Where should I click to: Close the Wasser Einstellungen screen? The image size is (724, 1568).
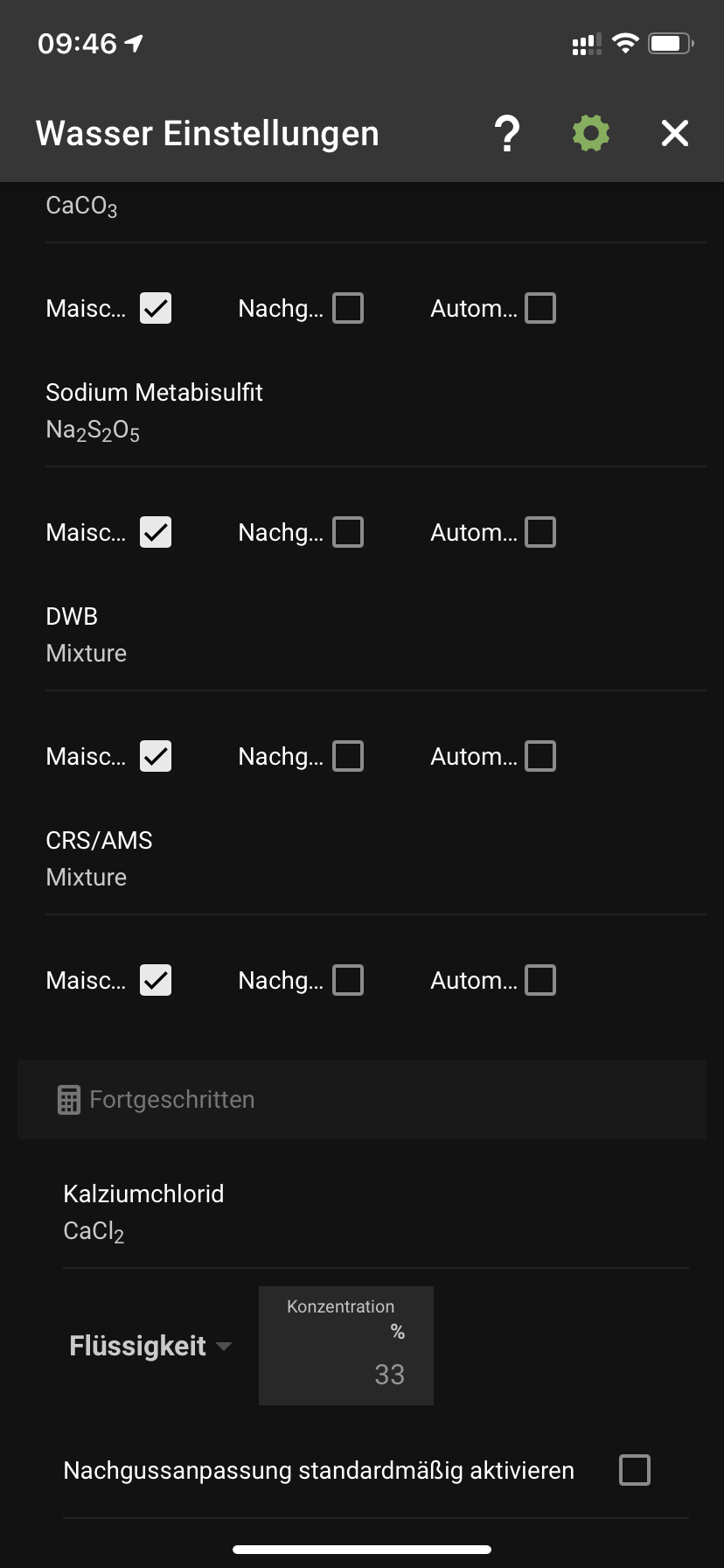point(675,134)
